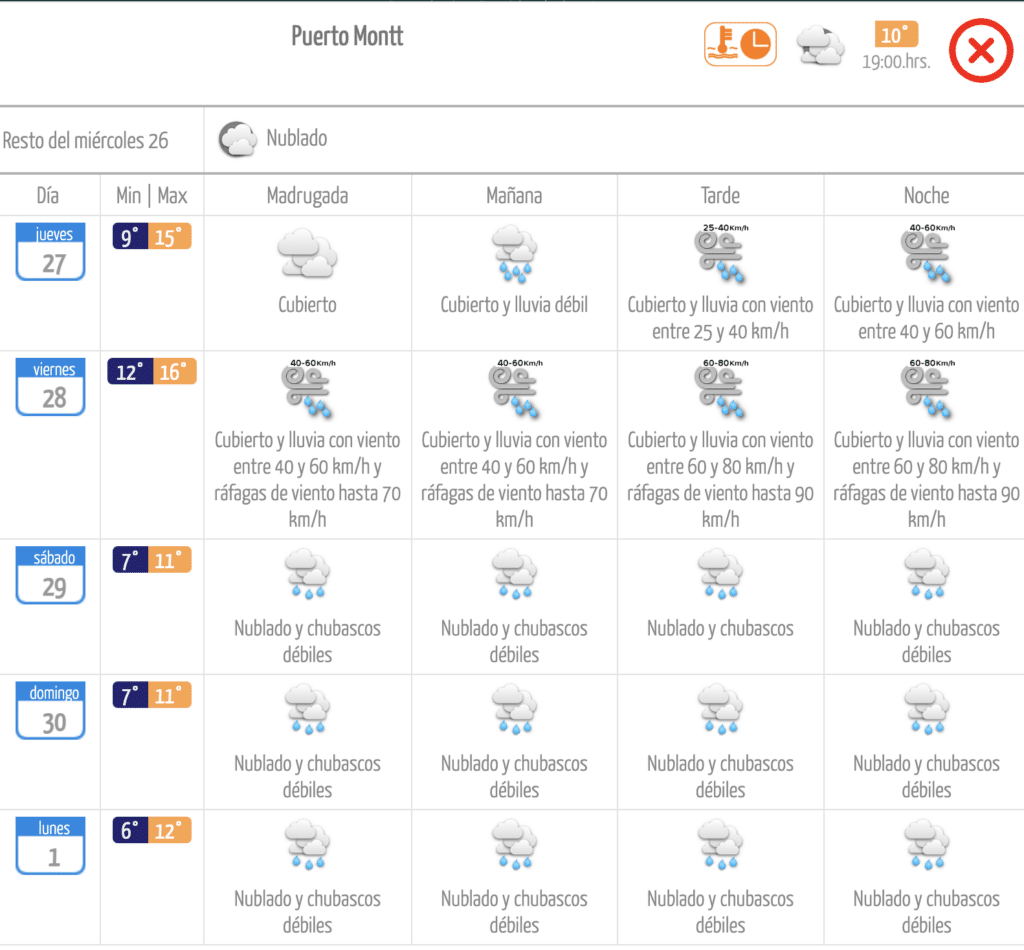Click the Madrugada column header
Screen dimensions: 1024x950
click(307, 195)
